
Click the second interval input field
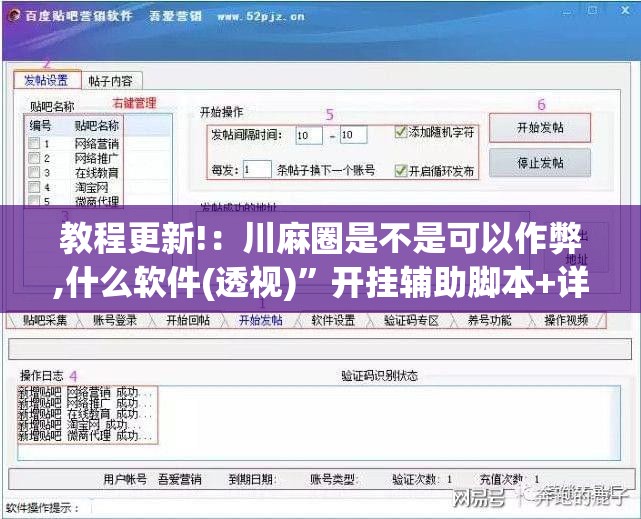(353, 135)
